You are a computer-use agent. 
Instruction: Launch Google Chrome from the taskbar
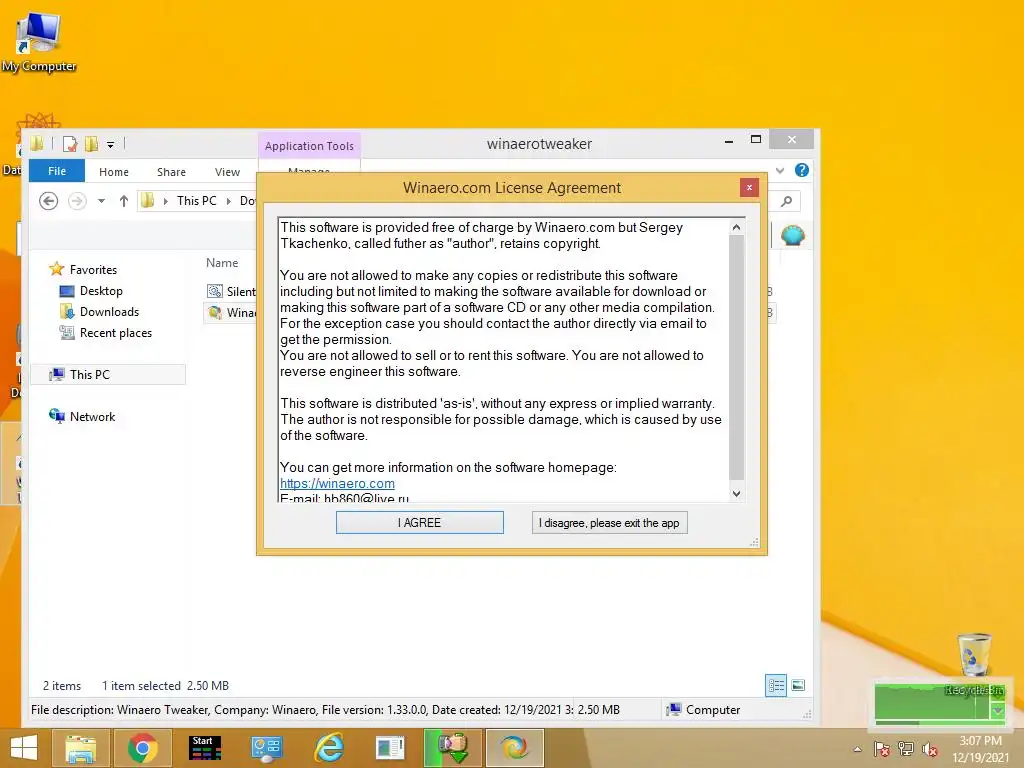coord(142,748)
